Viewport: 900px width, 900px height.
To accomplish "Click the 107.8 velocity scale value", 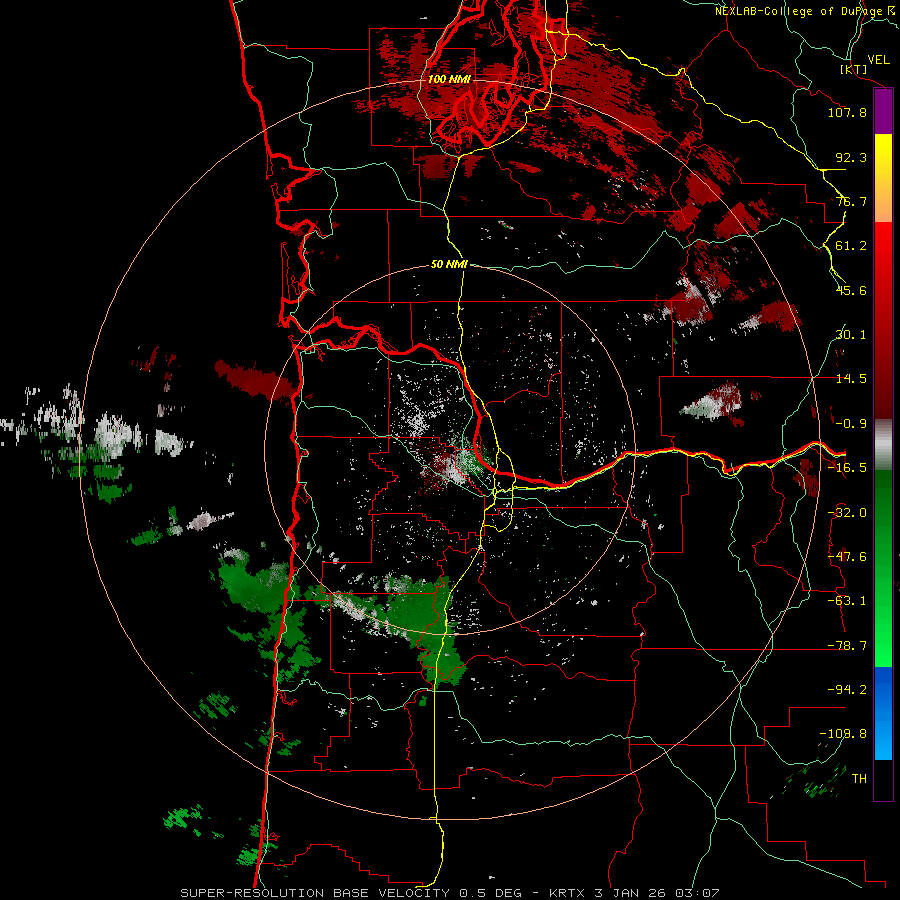I will pos(847,112).
